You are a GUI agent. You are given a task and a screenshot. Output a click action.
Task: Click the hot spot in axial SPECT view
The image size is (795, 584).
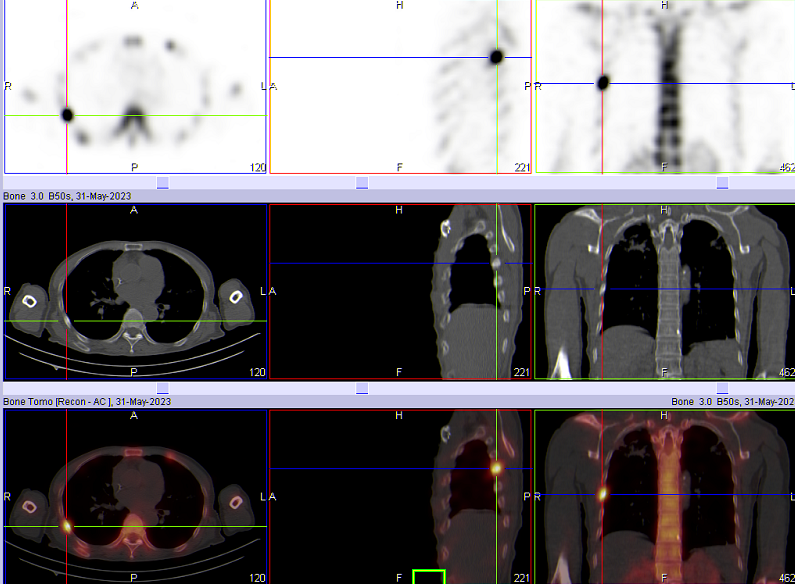pyautogui.click(x=67, y=115)
